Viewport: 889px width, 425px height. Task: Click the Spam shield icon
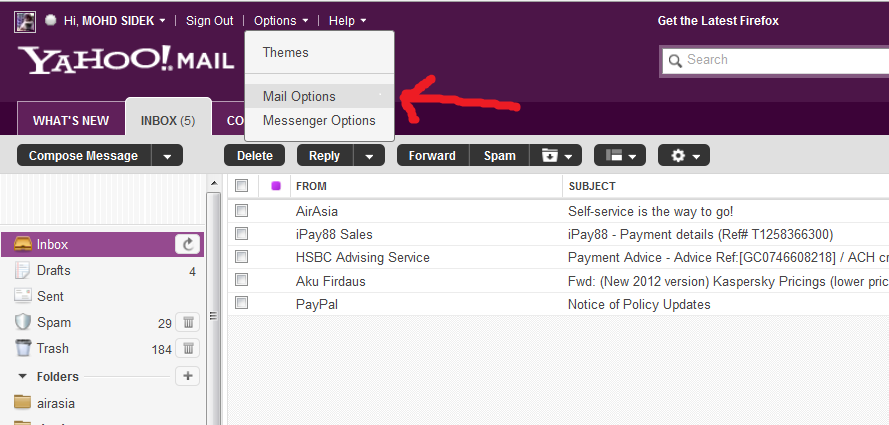(22, 322)
